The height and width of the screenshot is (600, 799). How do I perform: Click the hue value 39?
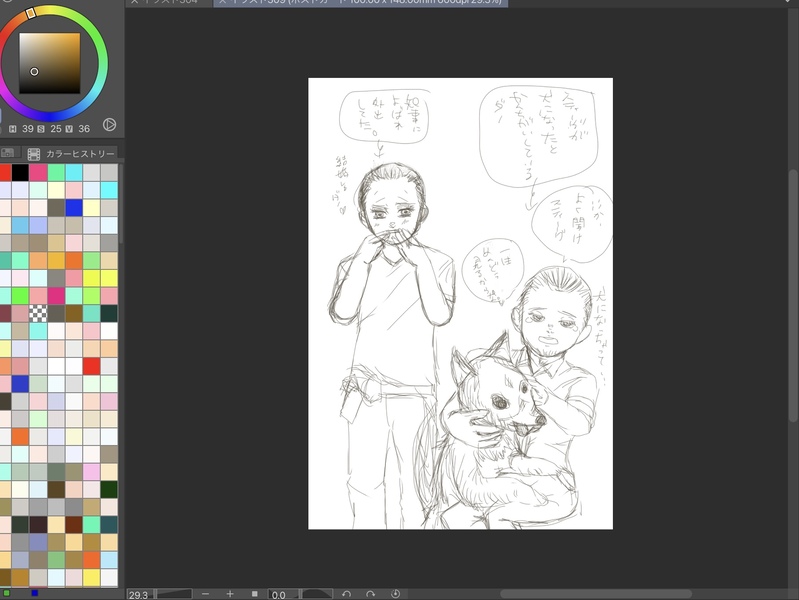pyautogui.click(x=28, y=129)
